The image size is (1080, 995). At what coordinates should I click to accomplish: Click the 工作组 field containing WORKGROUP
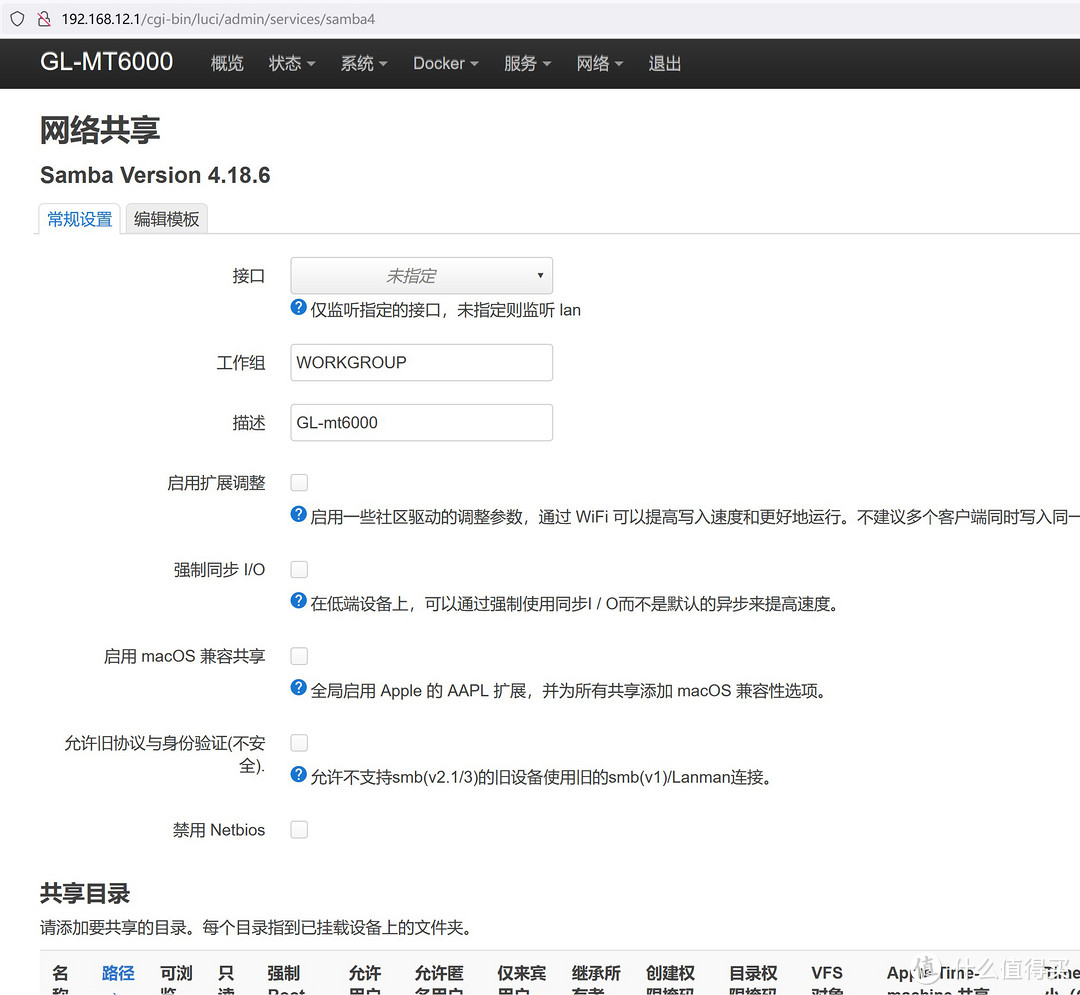coord(422,362)
